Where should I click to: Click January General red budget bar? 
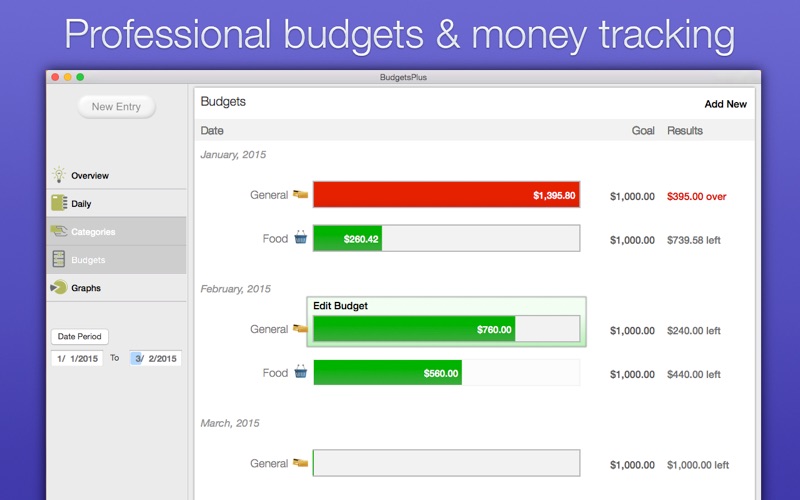446,194
